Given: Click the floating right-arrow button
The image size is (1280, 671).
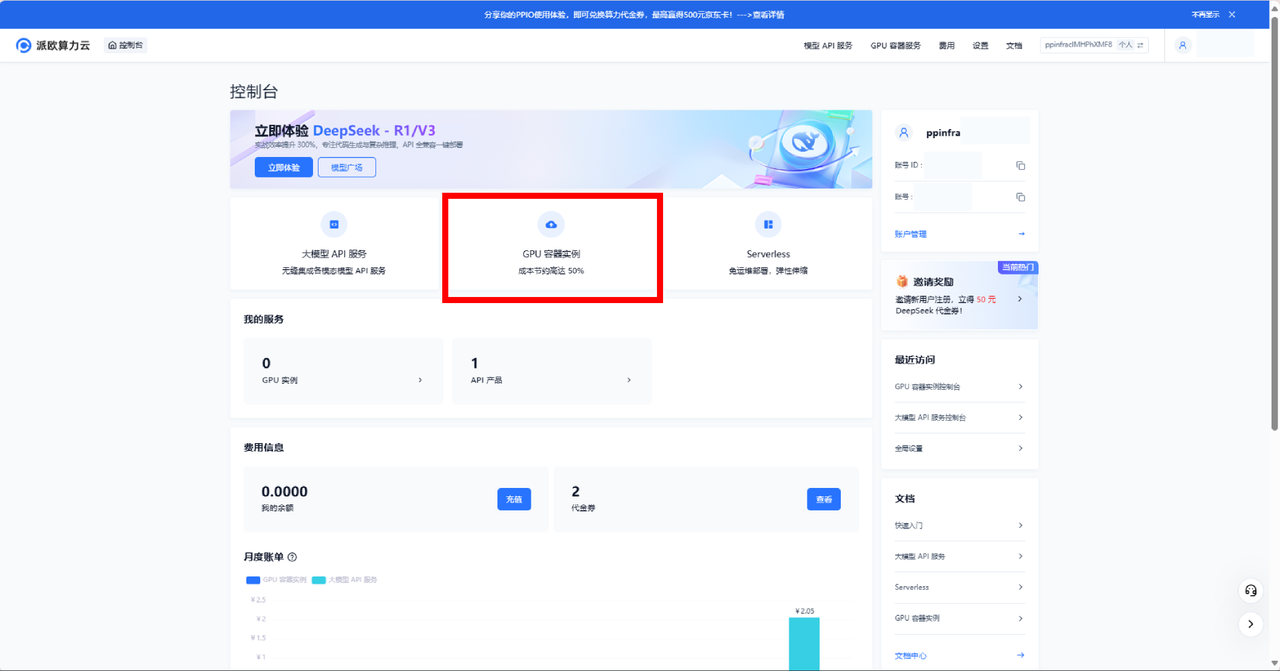Looking at the screenshot, I should pyautogui.click(x=1251, y=624).
